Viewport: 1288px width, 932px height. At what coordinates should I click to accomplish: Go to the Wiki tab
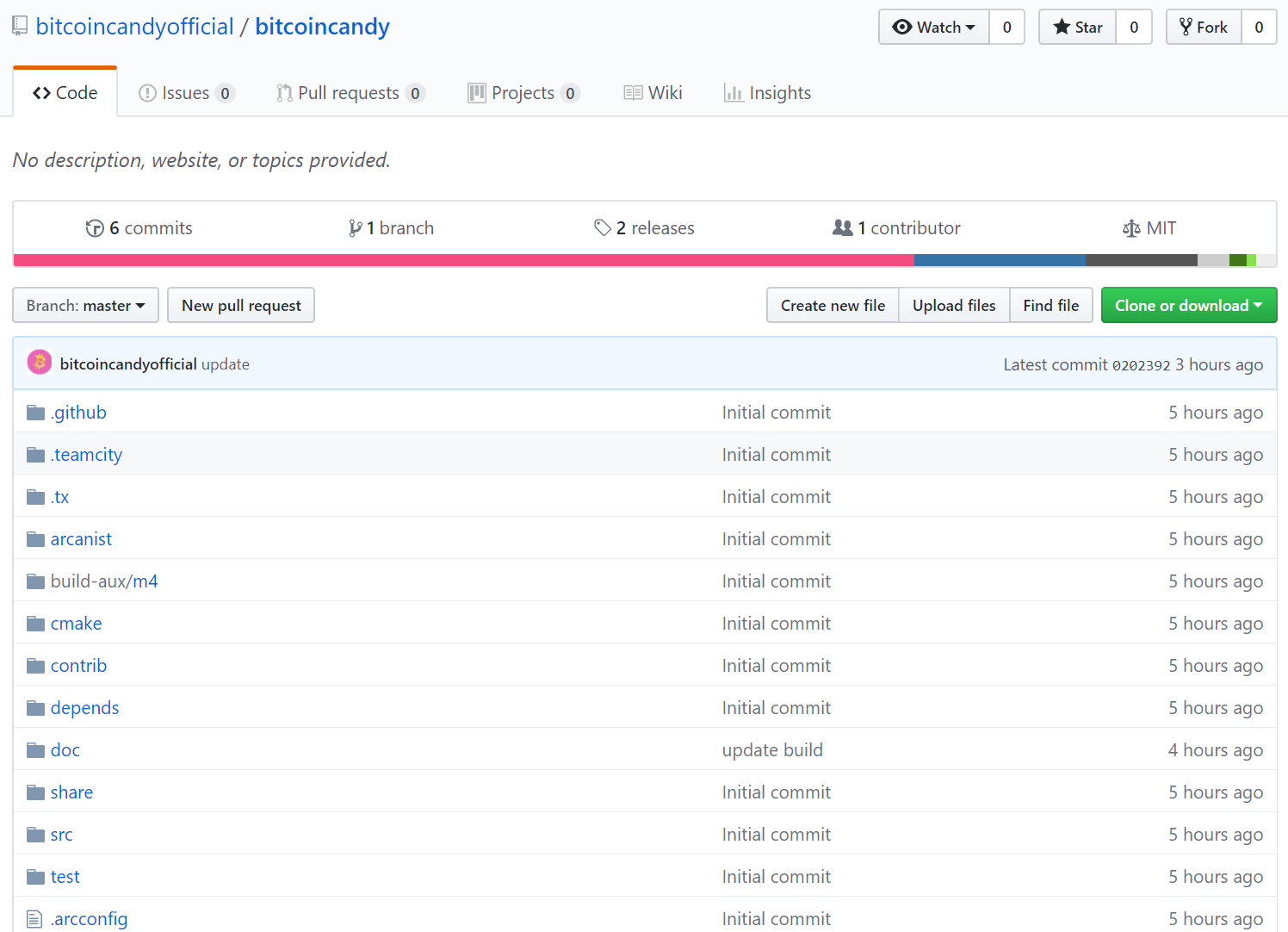coord(653,93)
